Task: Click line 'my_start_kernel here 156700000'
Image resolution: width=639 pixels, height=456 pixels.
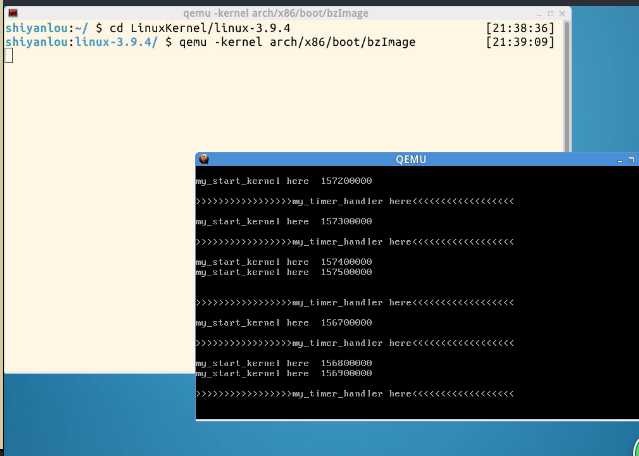Action: (284, 323)
